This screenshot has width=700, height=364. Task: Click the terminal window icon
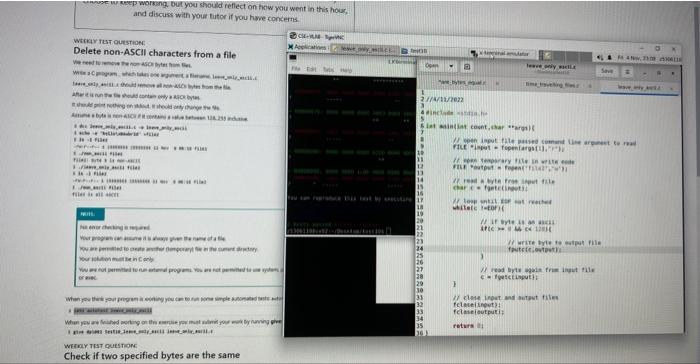(293, 57)
